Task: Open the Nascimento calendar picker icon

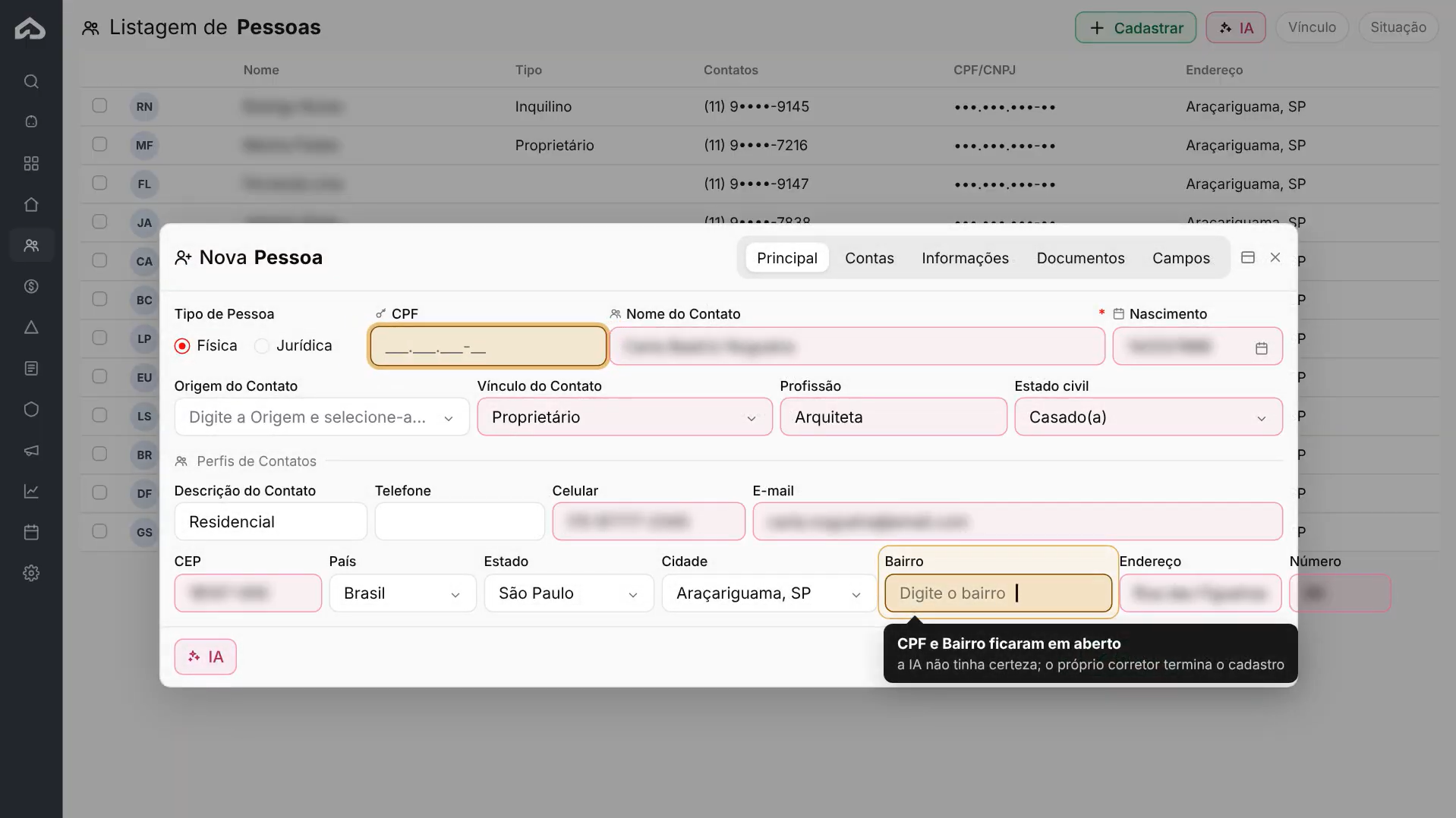Action: [x=1261, y=348]
